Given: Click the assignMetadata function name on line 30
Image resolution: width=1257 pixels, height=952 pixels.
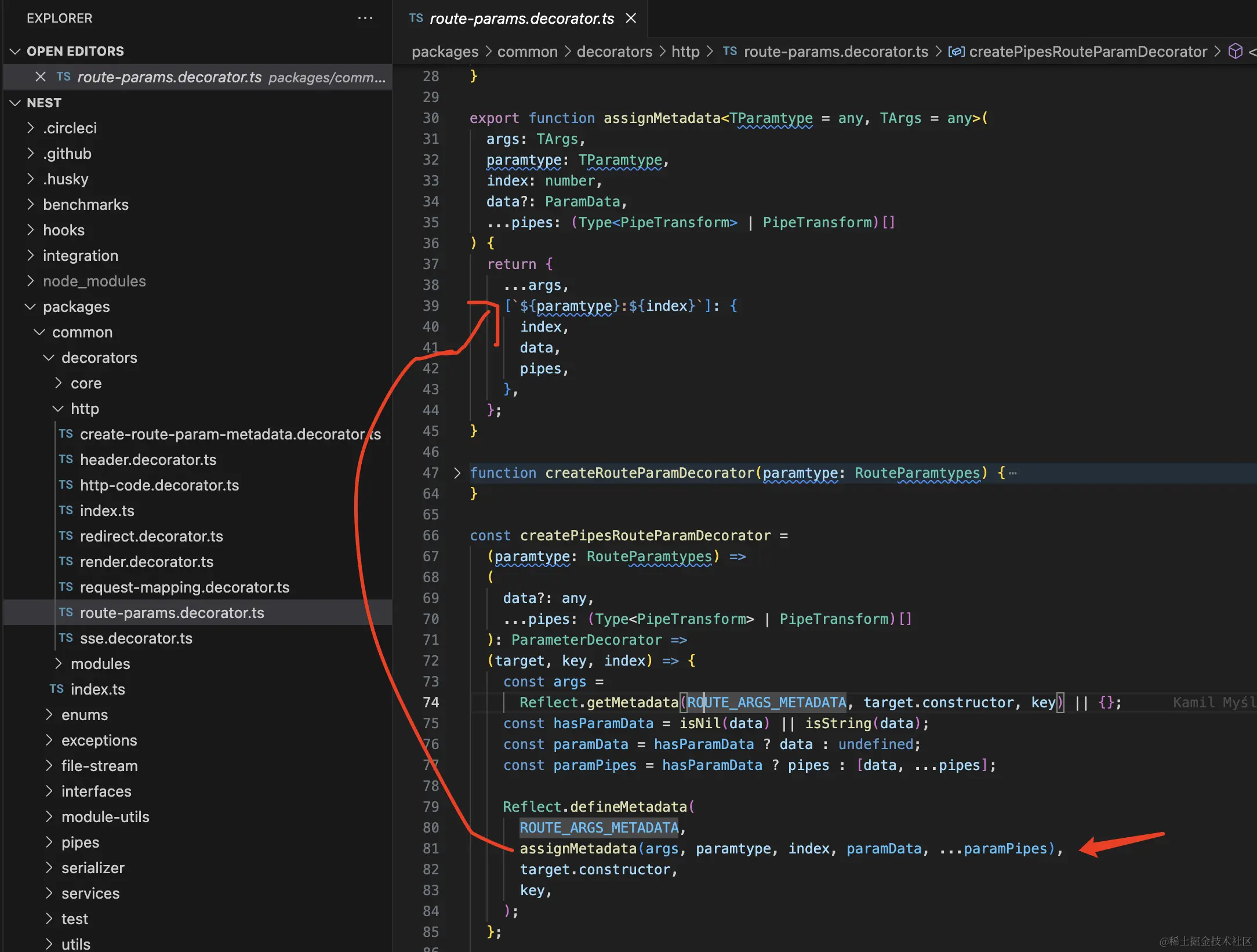Looking at the screenshot, I should click(662, 118).
